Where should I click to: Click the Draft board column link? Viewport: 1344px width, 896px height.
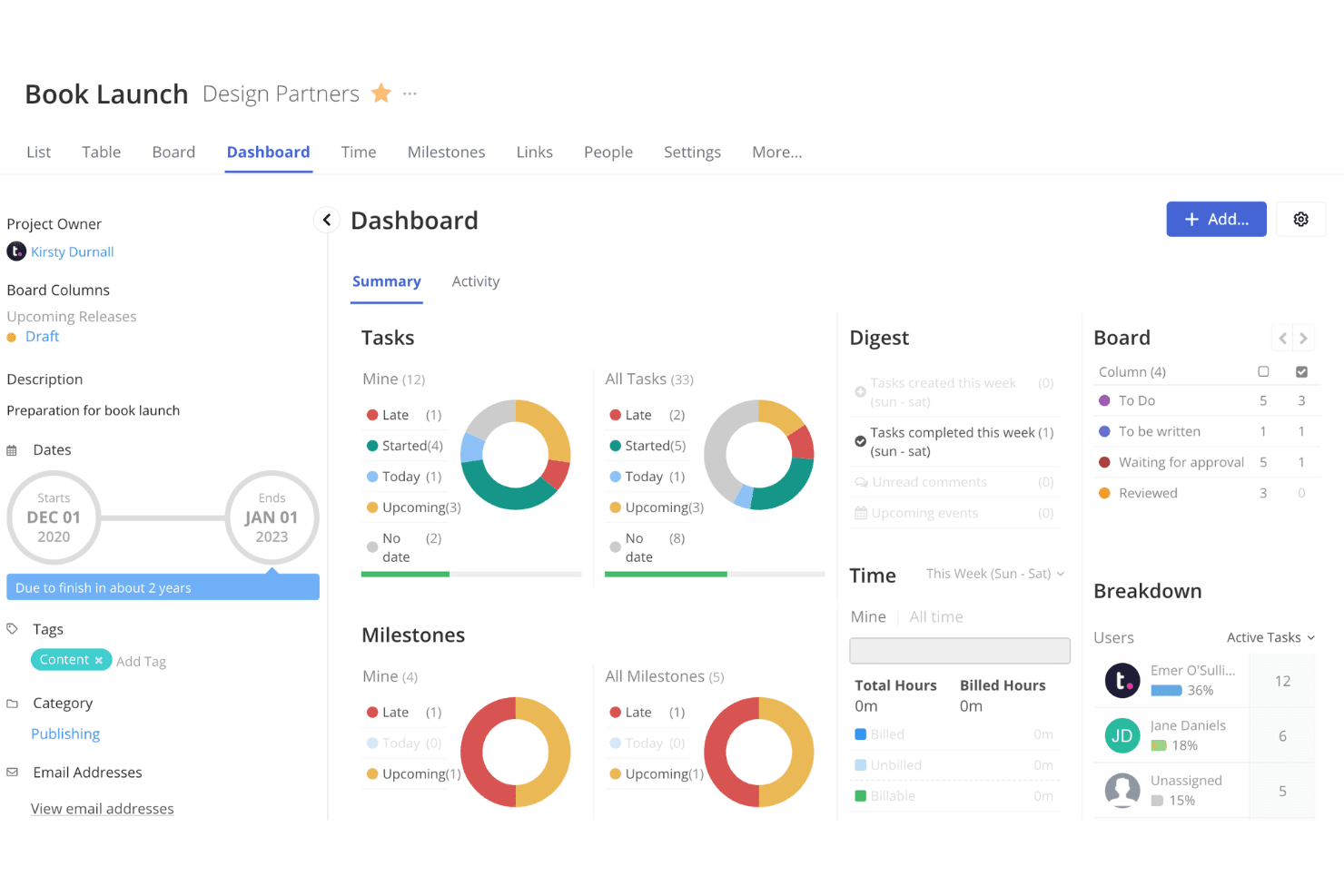(42, 336)
